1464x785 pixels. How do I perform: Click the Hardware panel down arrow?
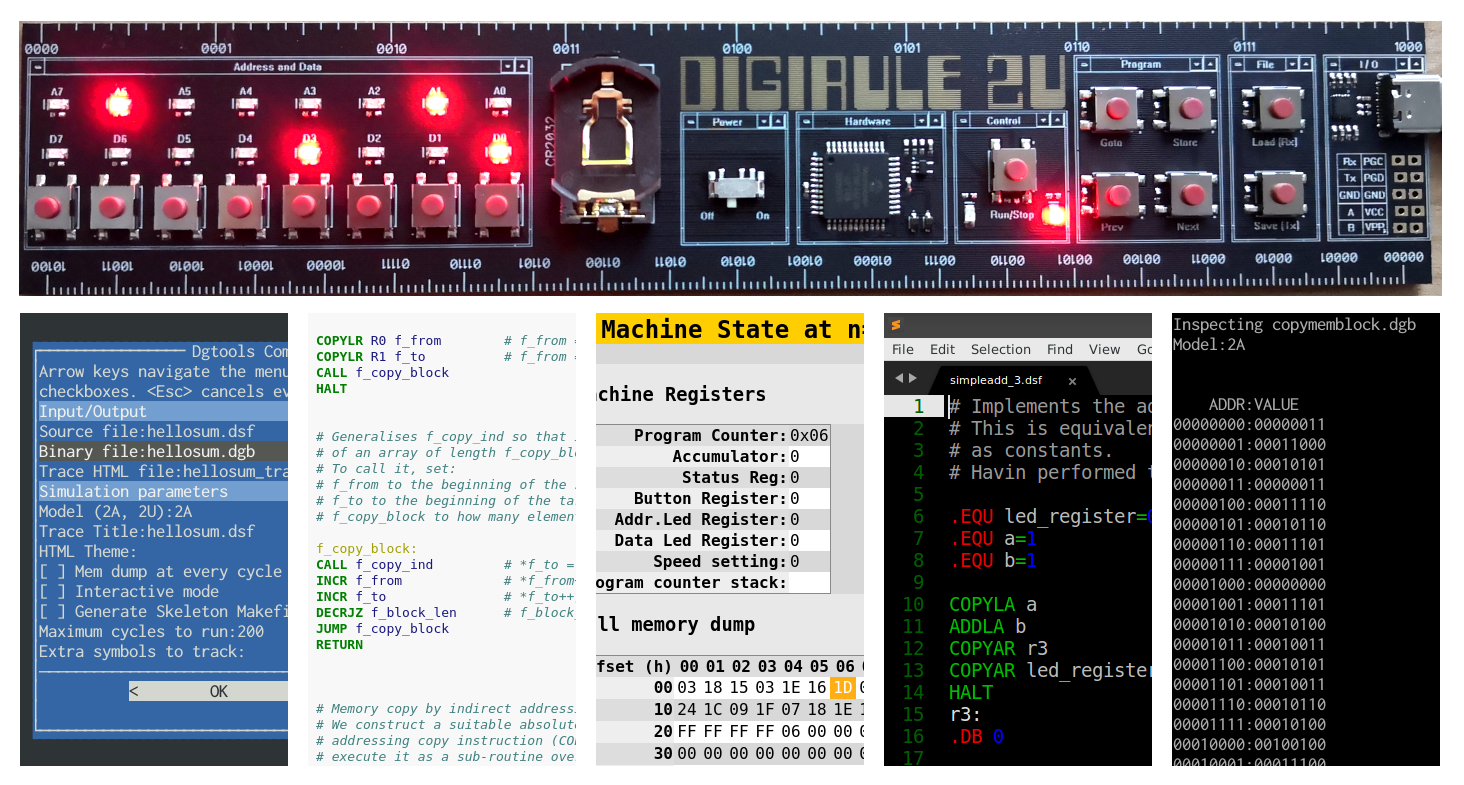919,121
